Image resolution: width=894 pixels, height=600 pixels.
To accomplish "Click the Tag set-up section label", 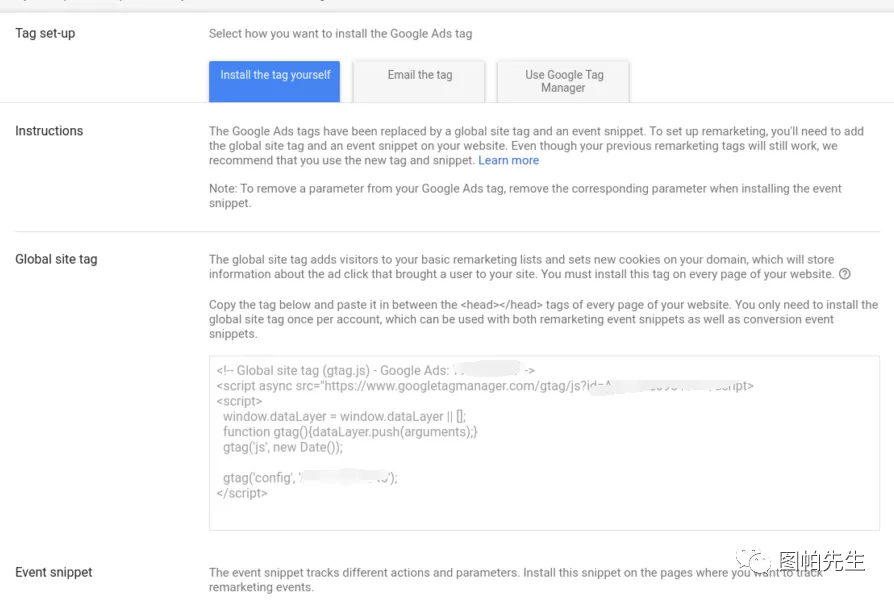I will [45, 33].
